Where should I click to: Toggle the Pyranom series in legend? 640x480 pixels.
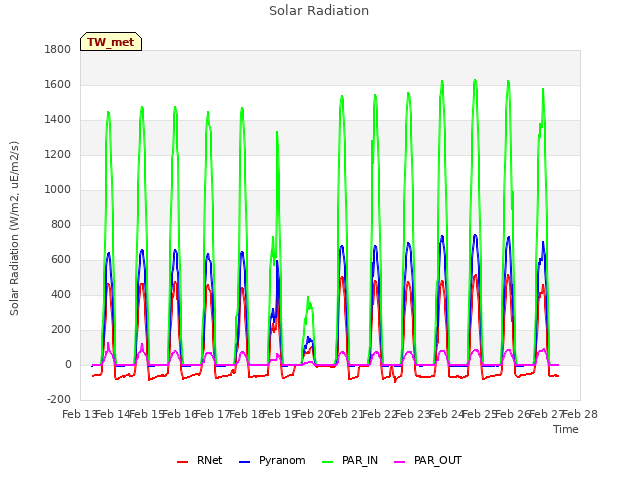pyautogui.click(x=272, y=461)
